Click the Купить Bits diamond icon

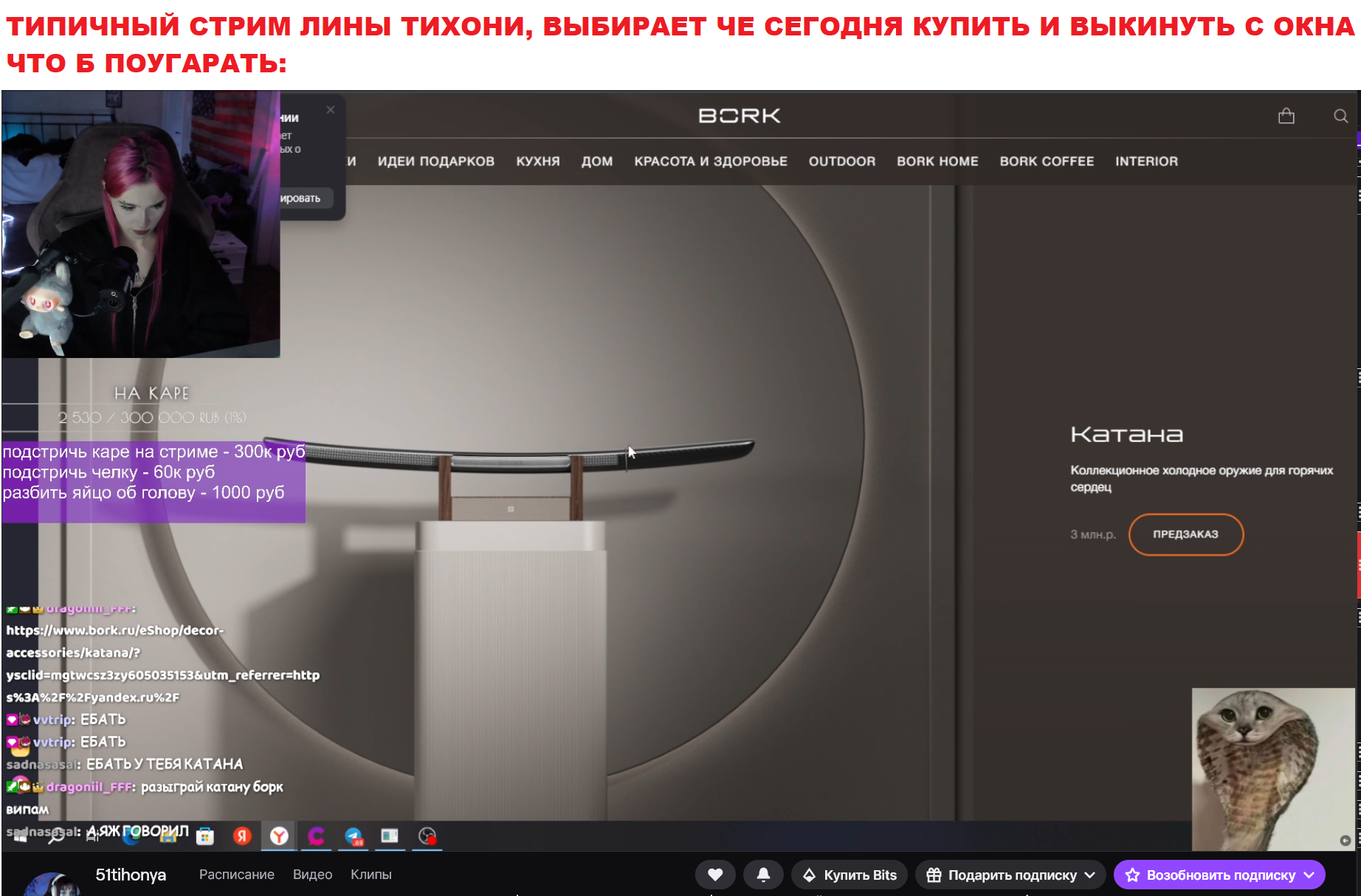(x=810, y=875)
